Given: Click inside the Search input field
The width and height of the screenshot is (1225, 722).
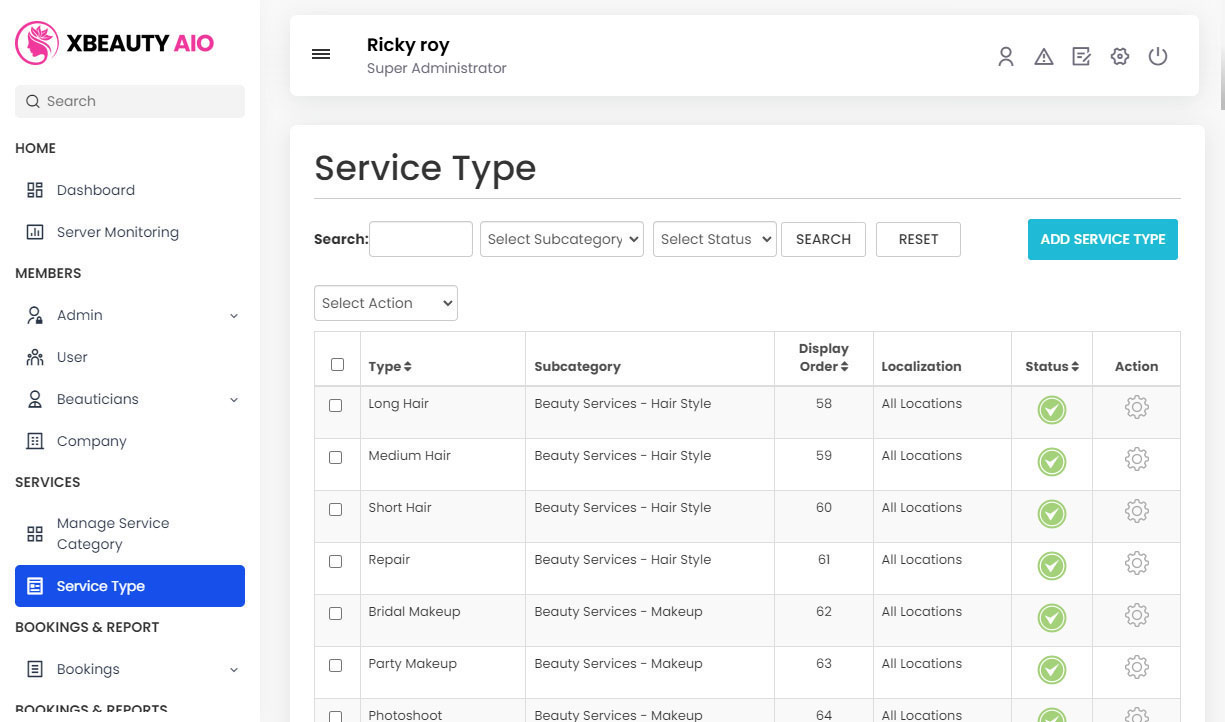Looking at the screenshot, I should coord(420,239).
